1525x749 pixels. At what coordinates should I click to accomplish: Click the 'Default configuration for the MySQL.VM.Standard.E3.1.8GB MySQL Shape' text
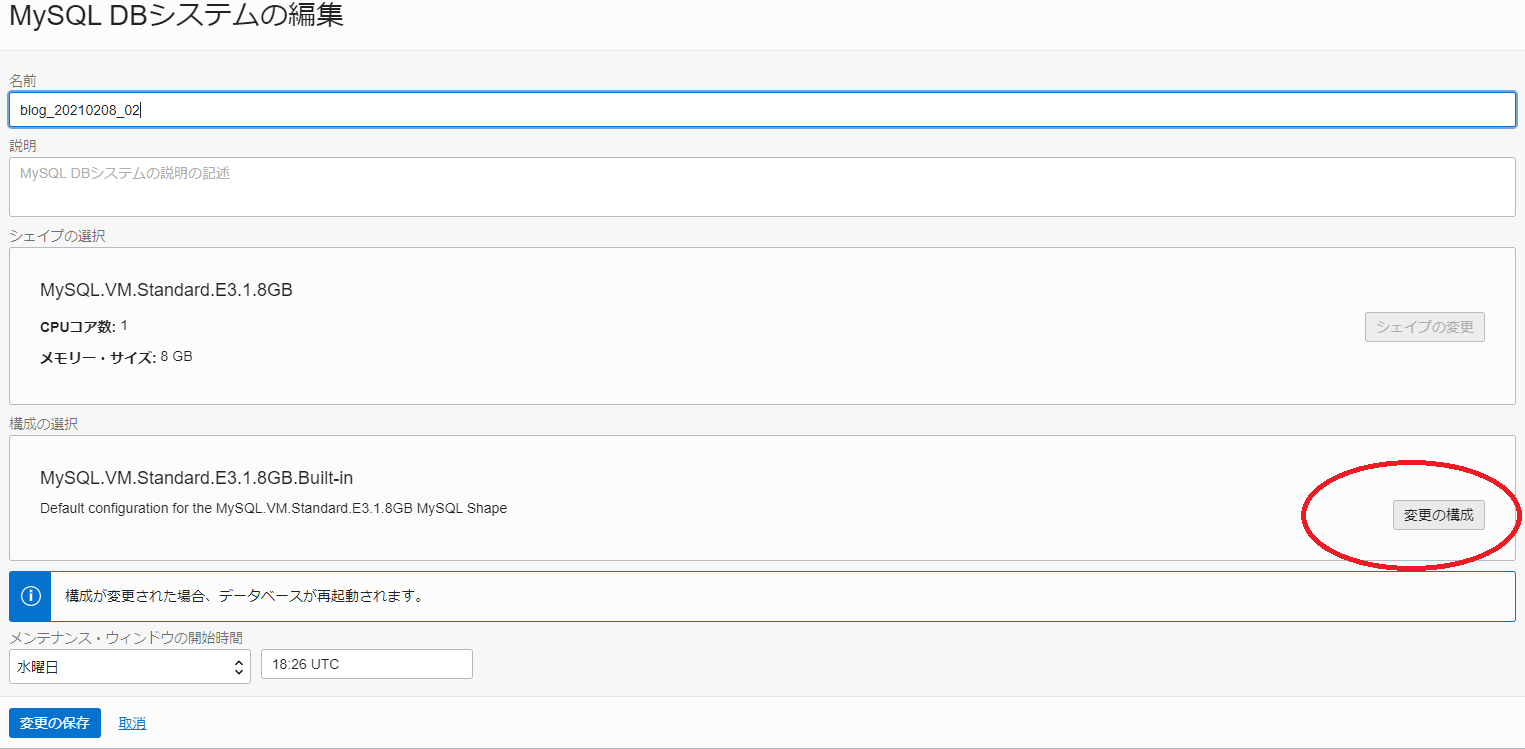point(273,508)
